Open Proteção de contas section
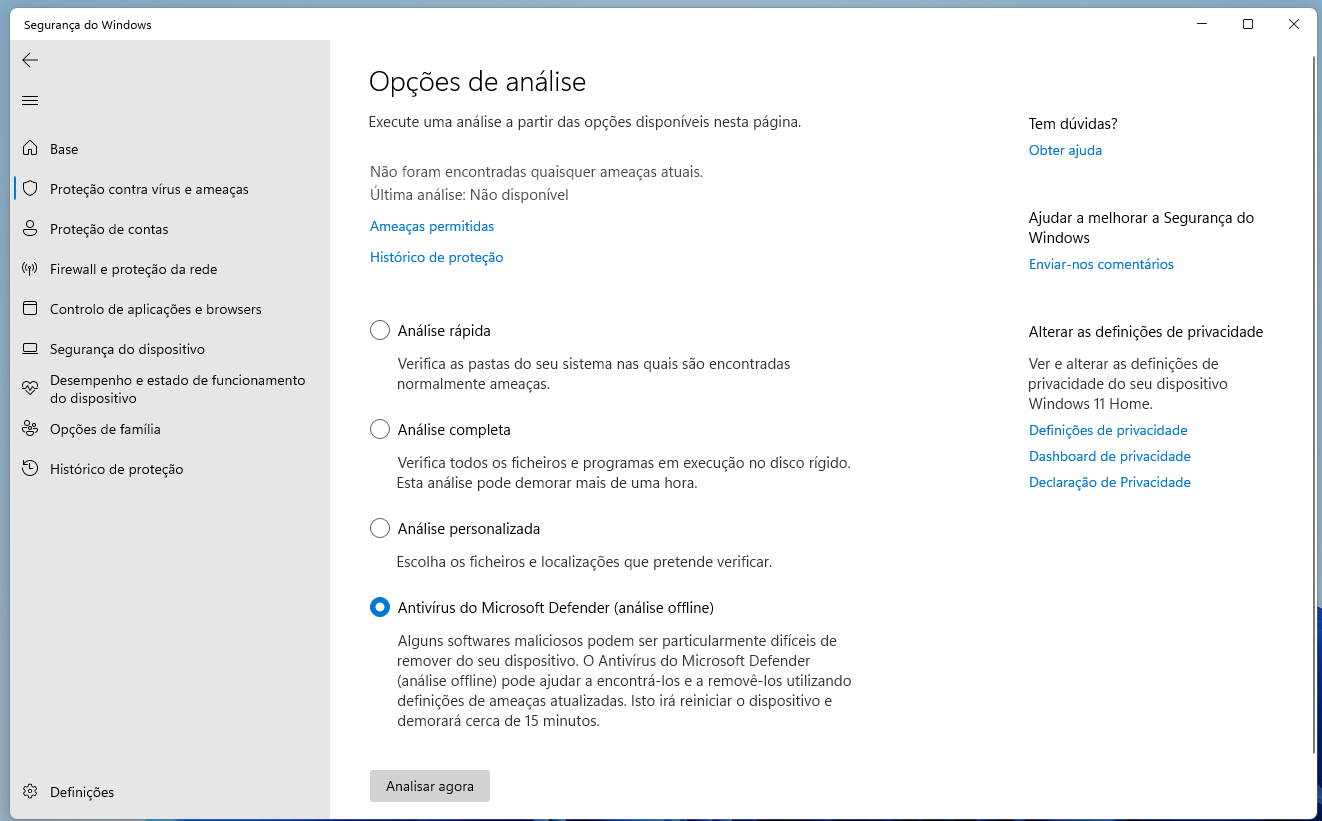 pyautogui.click(x=171, y=229)
